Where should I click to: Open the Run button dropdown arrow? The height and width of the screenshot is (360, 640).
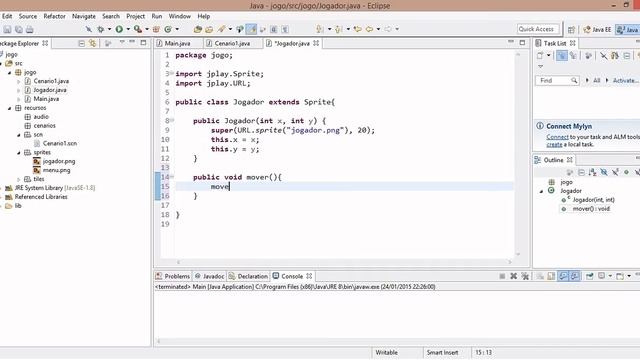pyautogui.click(x=128, y=29)
